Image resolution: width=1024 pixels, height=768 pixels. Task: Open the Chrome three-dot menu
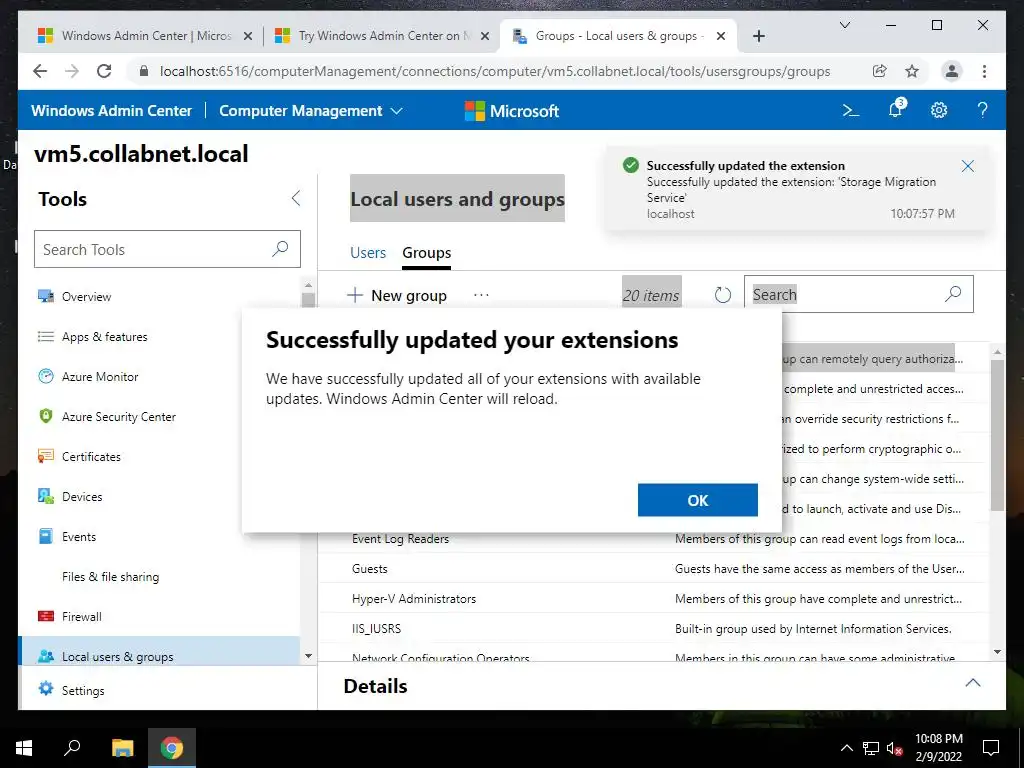pos(984,71)
